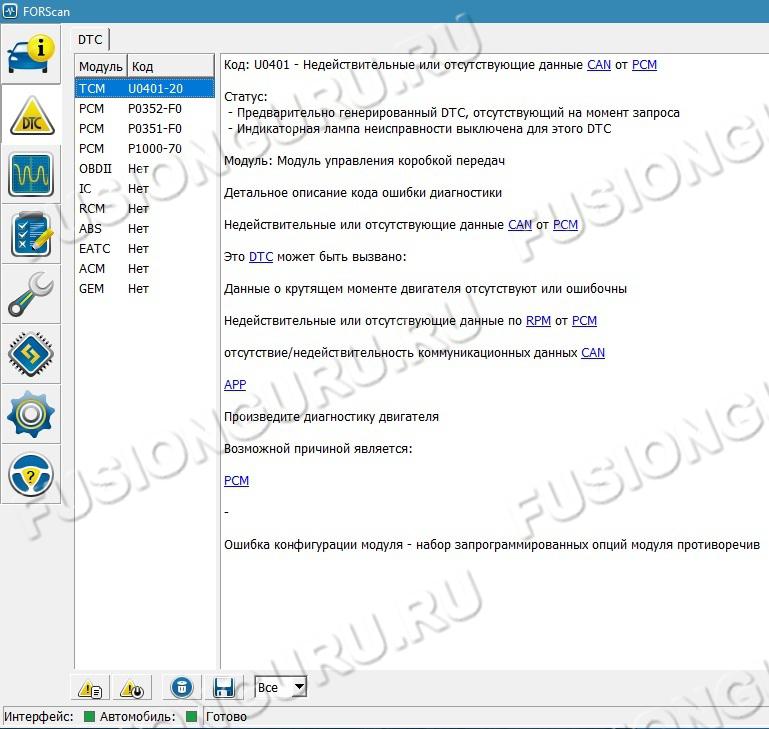Click the Автомобиль green status indicator
The width and height of the screenshot is (769, 729).
192,717
